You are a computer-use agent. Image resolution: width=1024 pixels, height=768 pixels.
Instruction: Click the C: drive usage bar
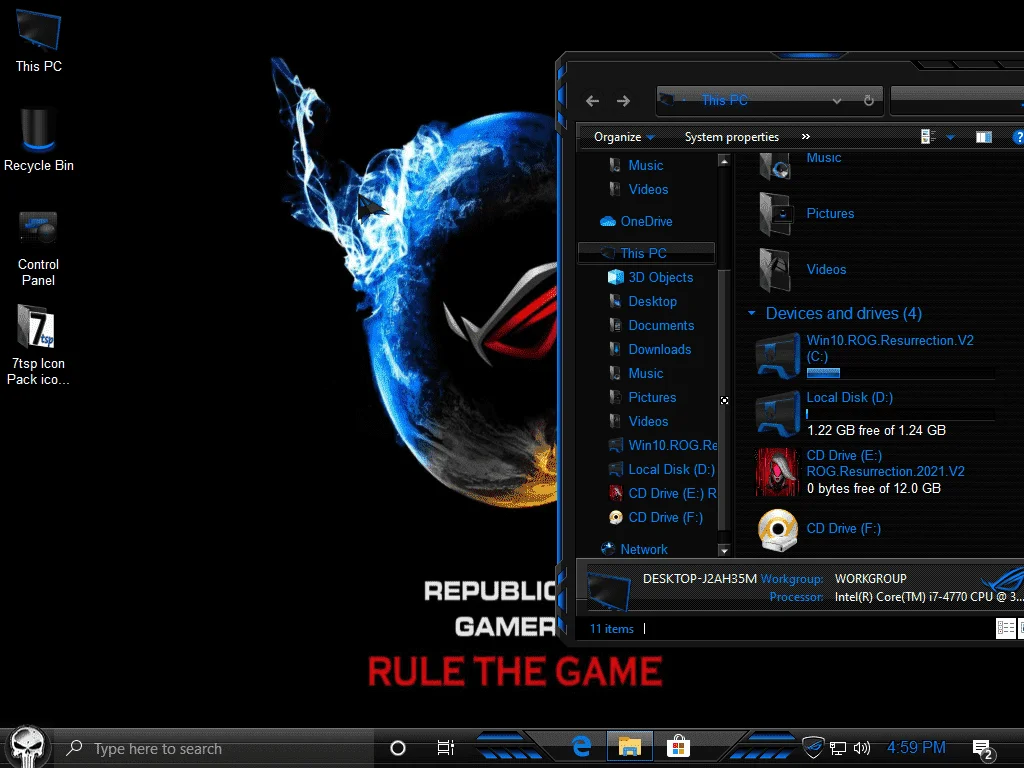[x=901, y=373]
